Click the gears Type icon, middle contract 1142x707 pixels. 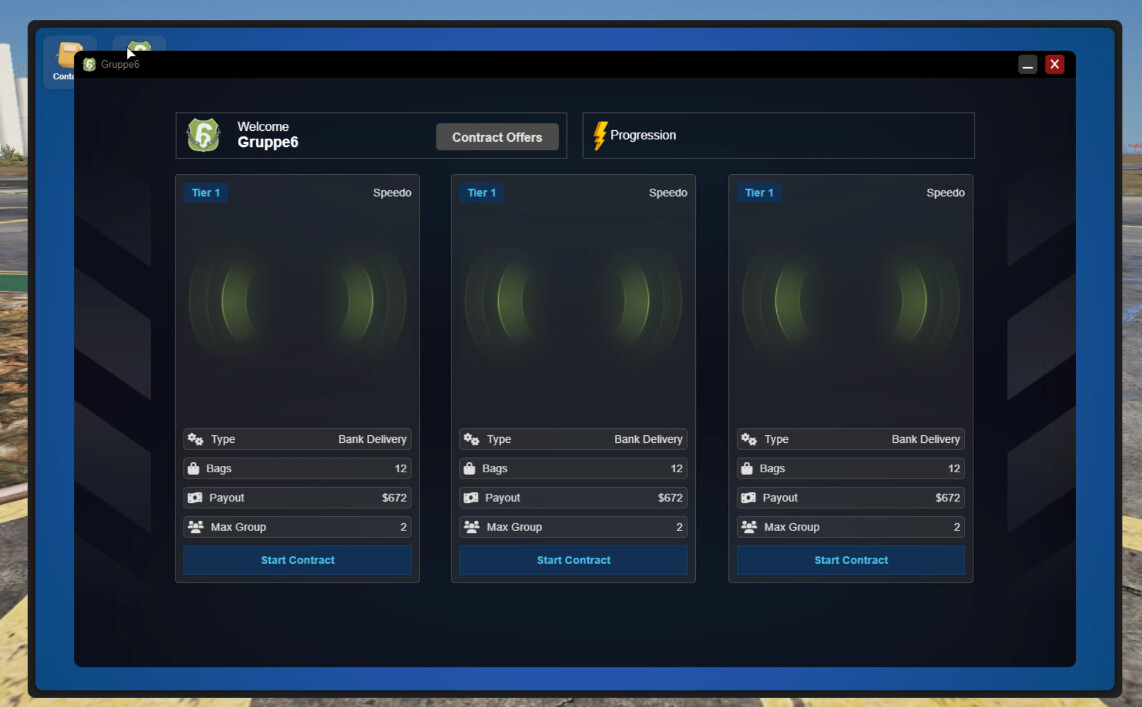coord(470,439)
